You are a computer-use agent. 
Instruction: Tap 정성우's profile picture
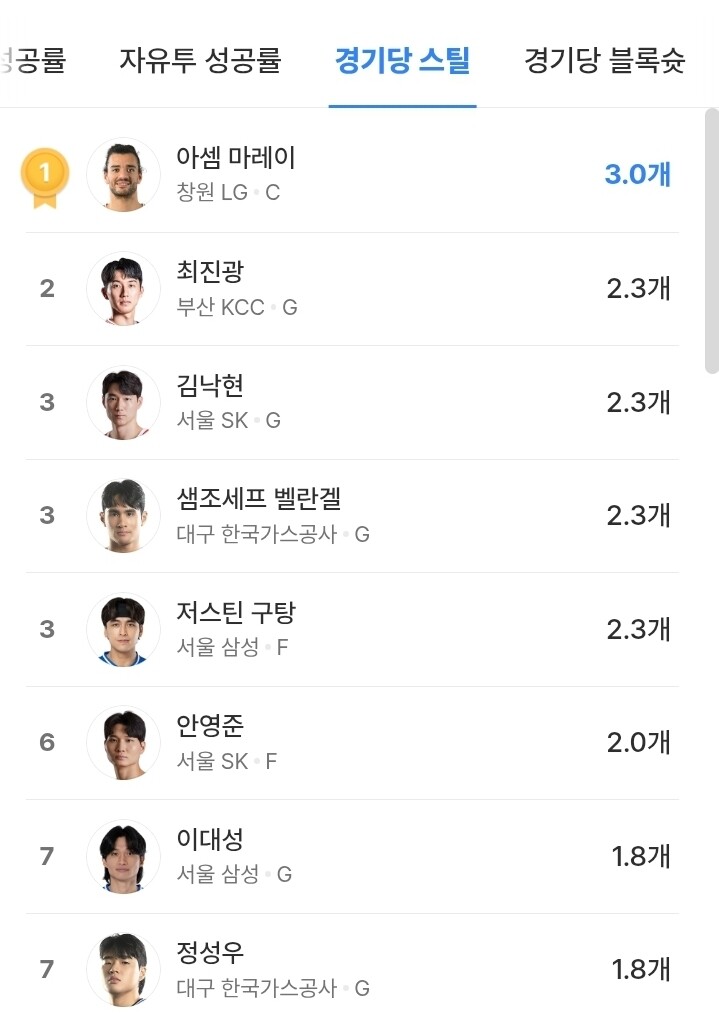[123, 969]
